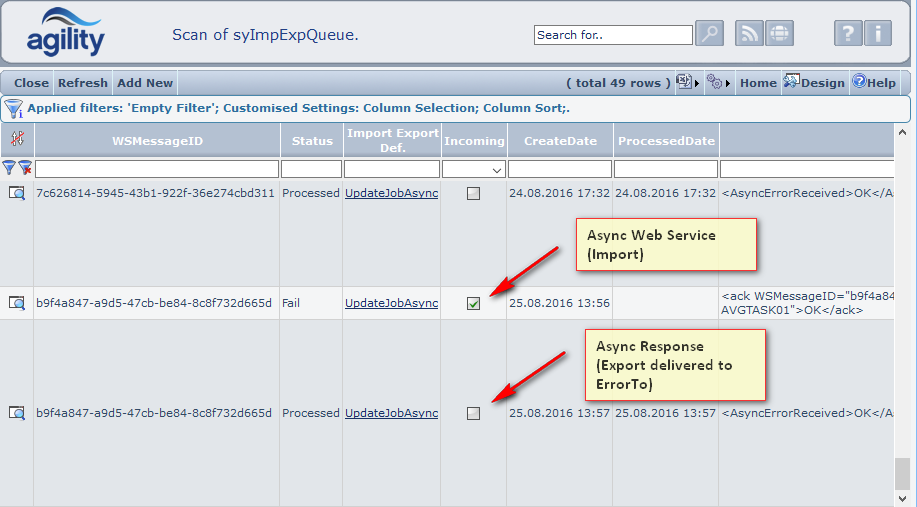The width and height of the screenshot is (917, 507).
Task: Click the info icon in header
Action: coord(878,34)
